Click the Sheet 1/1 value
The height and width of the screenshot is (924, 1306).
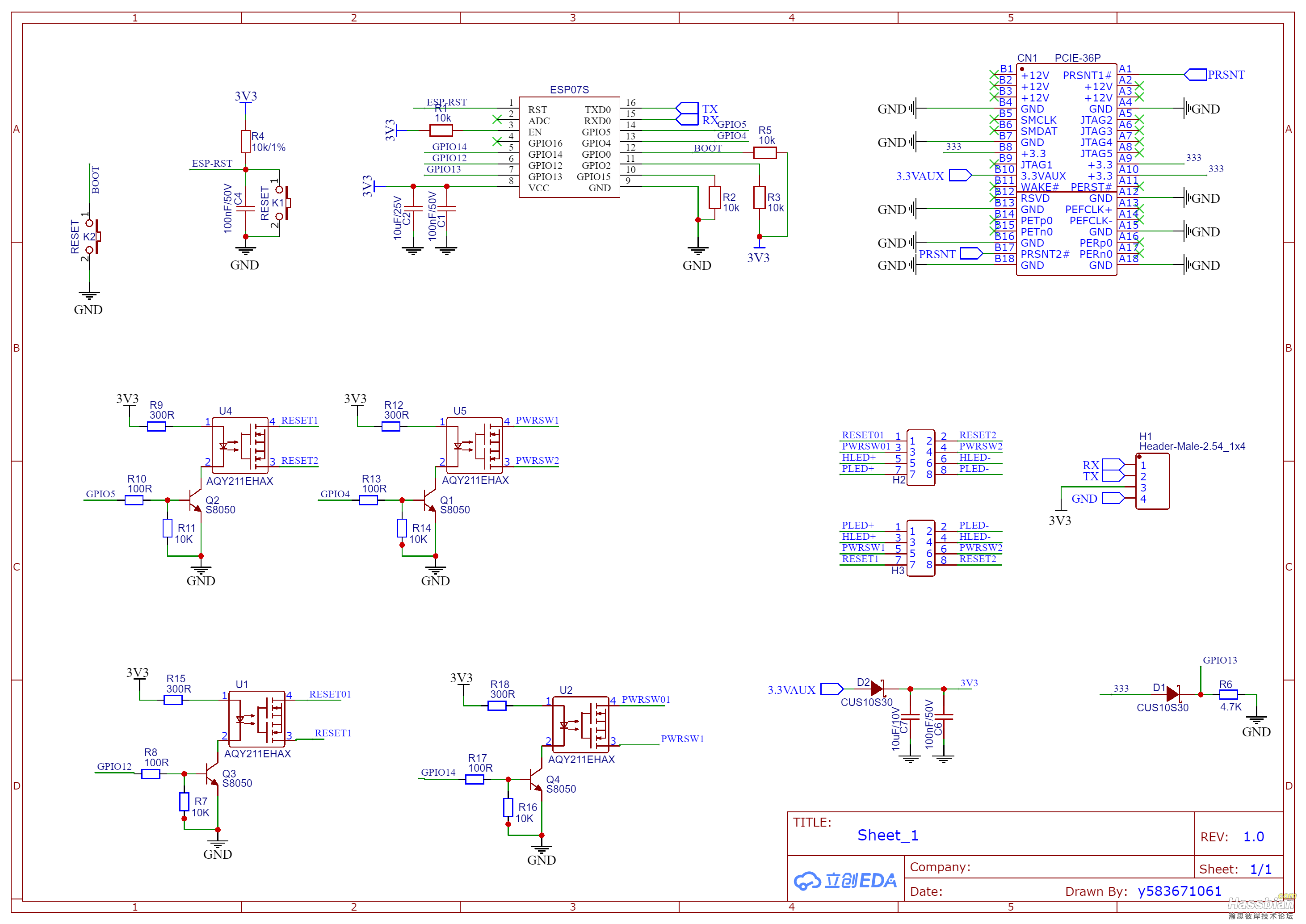pyautogui.click(x=1260, y=869)
